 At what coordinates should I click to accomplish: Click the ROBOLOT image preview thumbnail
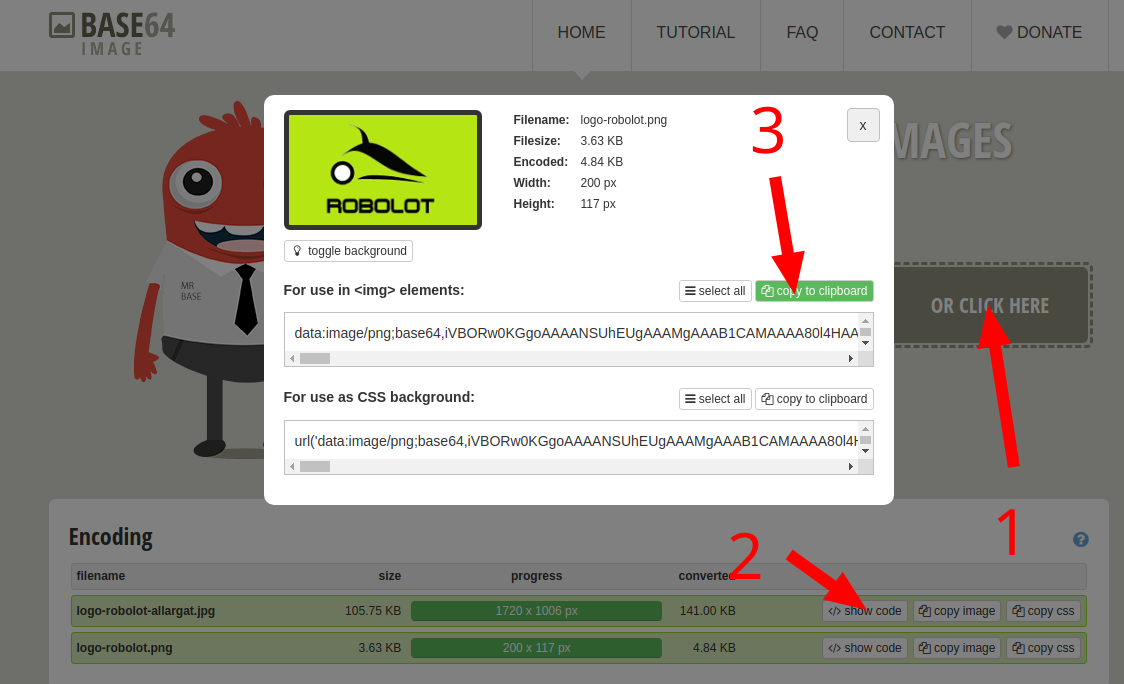(x=382, y=169)
